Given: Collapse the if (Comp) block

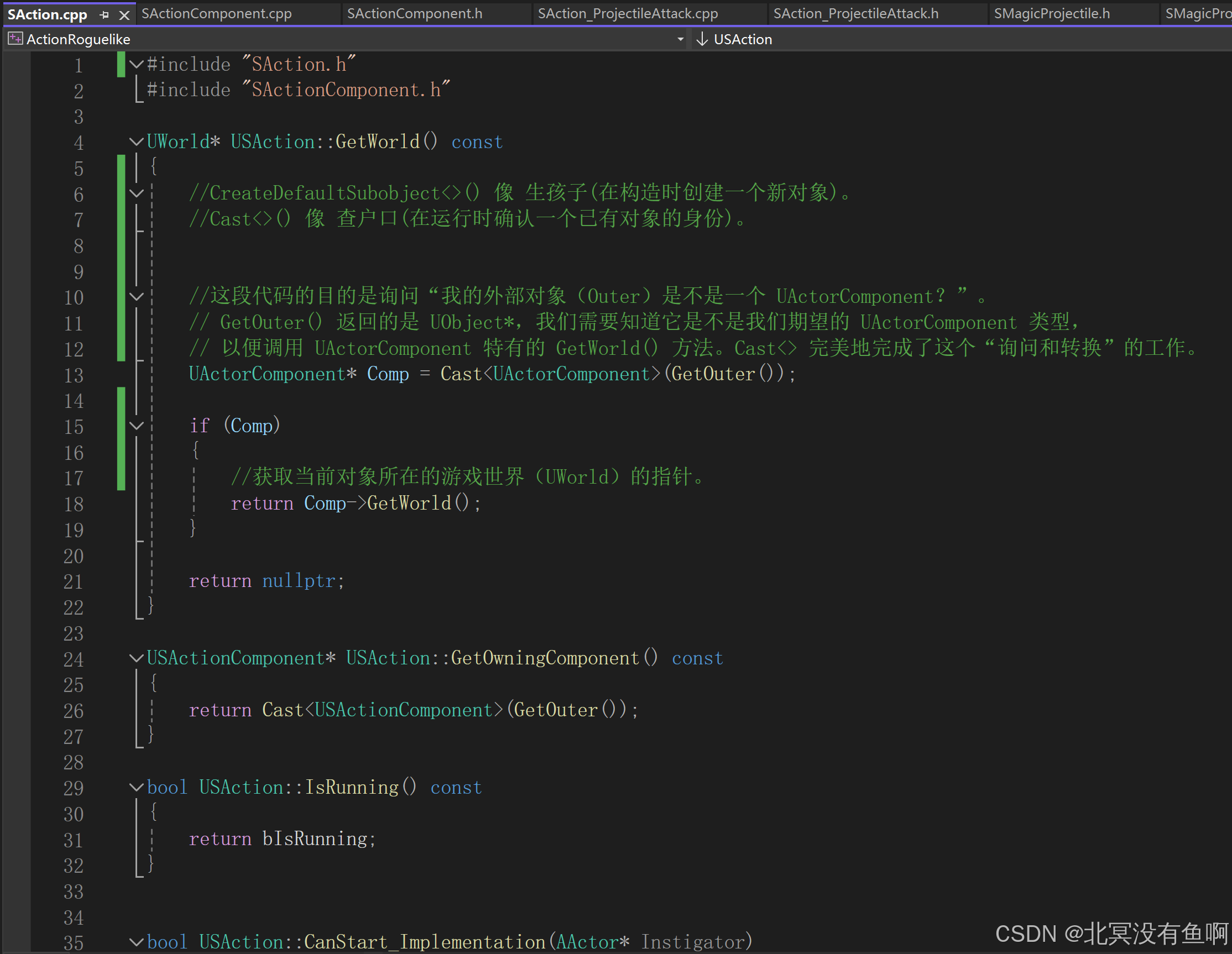Looking at the screenshot, I should tap(136, 426).
